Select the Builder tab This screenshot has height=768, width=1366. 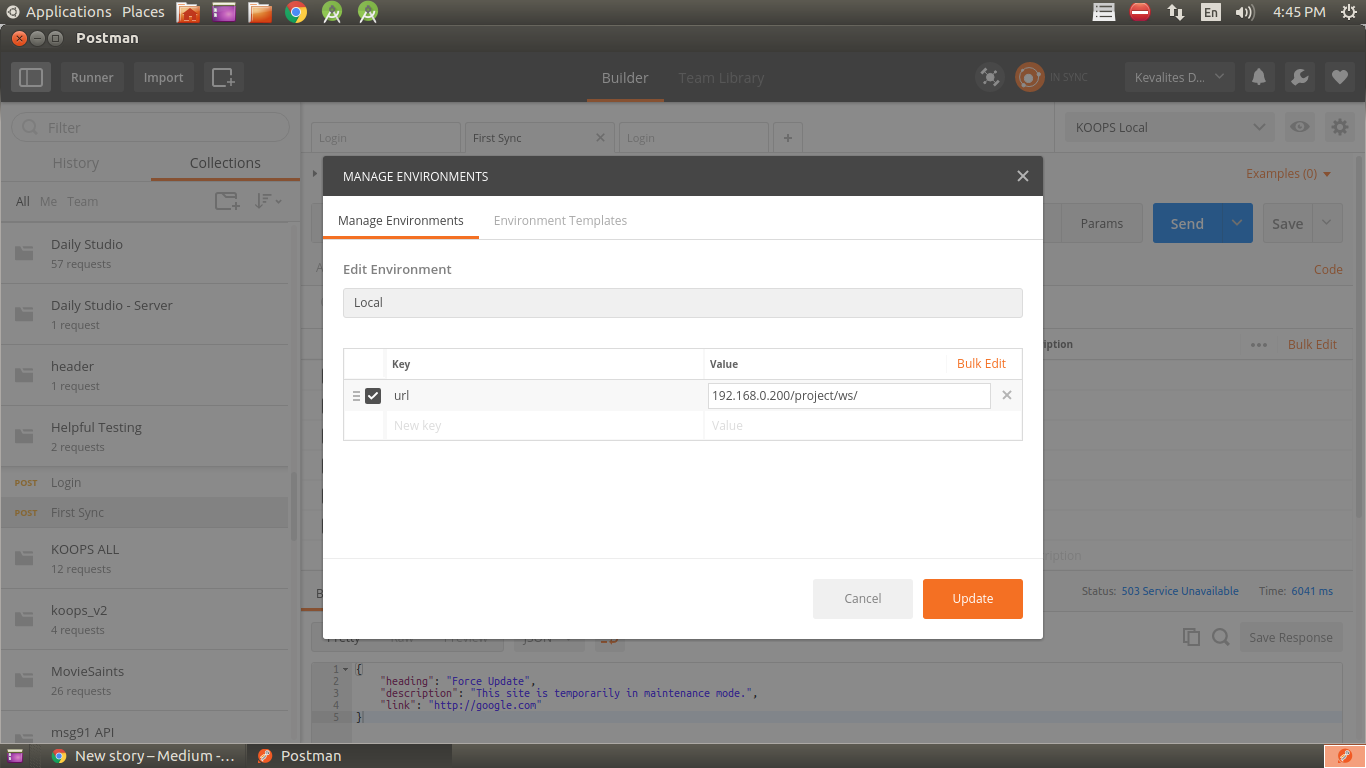coord(625,77)
